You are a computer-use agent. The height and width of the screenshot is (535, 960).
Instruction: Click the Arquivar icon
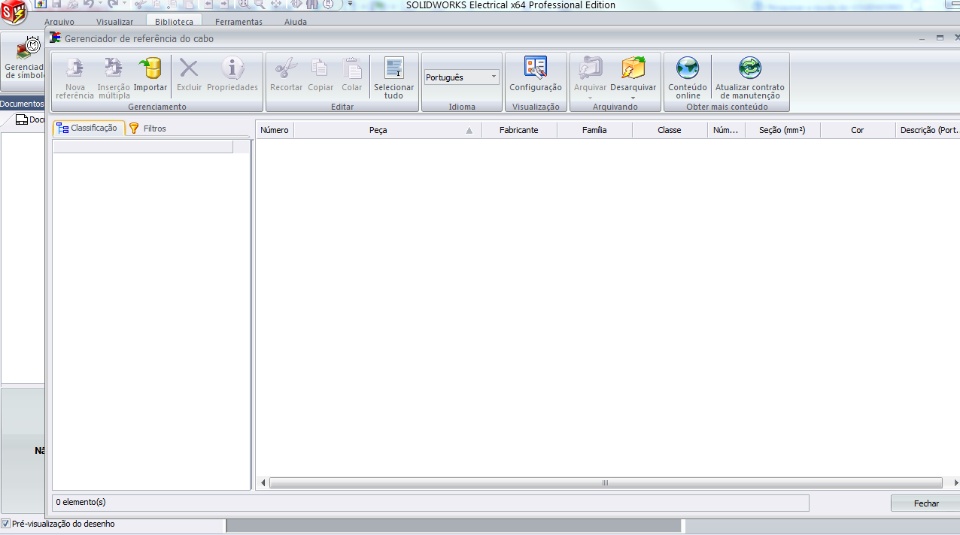coord(590,68)
